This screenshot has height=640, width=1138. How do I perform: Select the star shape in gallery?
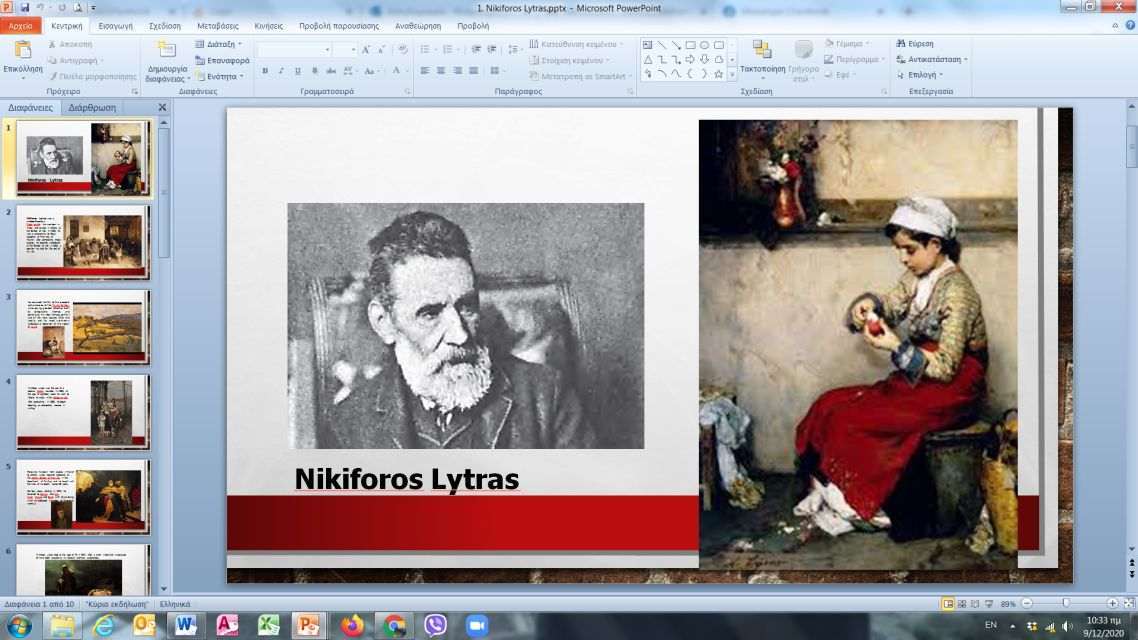pyautogui.click(x=719, y=74)
